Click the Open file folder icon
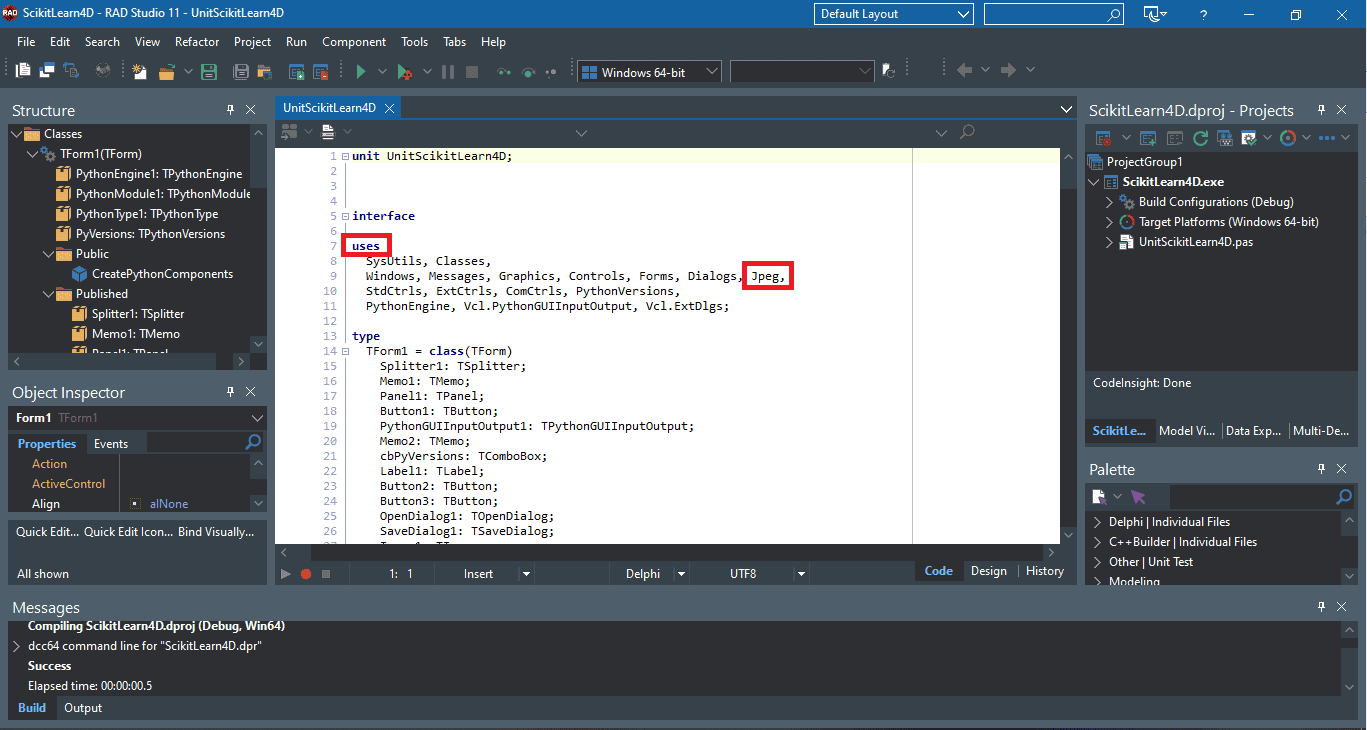This screenshot has width=1367, height=730. click(166, 71)
